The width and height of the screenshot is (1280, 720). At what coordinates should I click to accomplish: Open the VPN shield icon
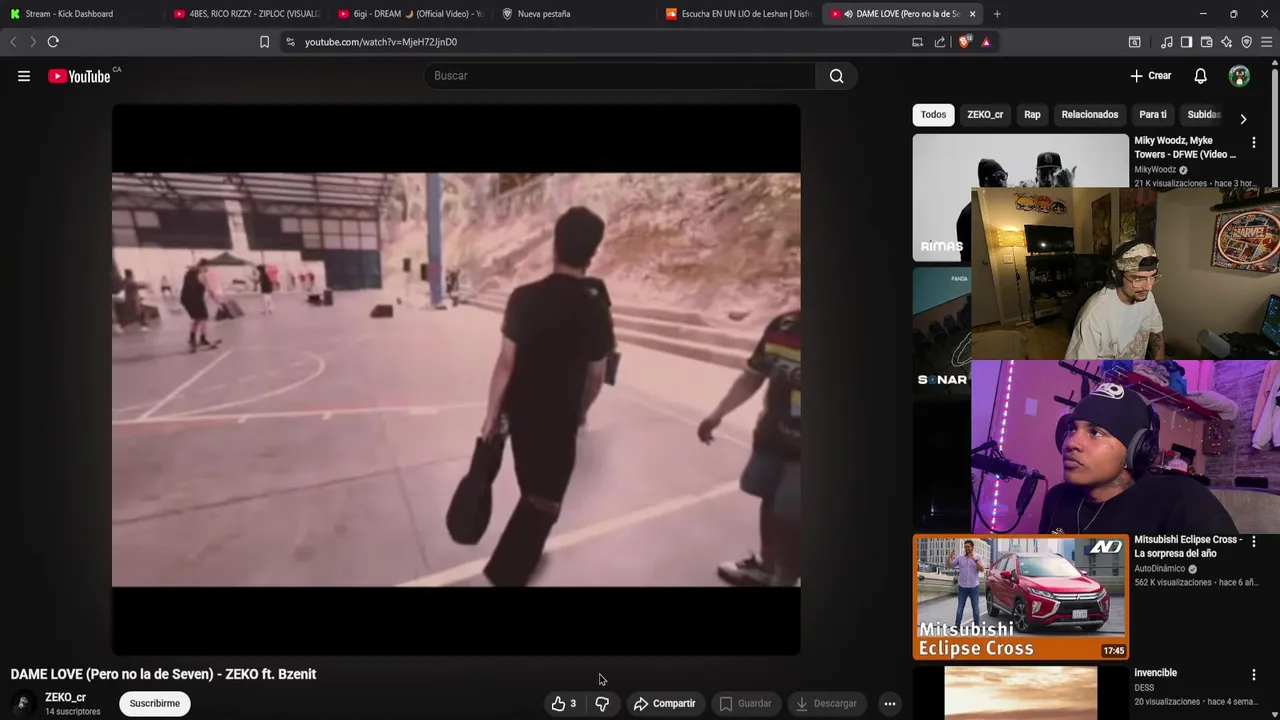click(1246, 42)
